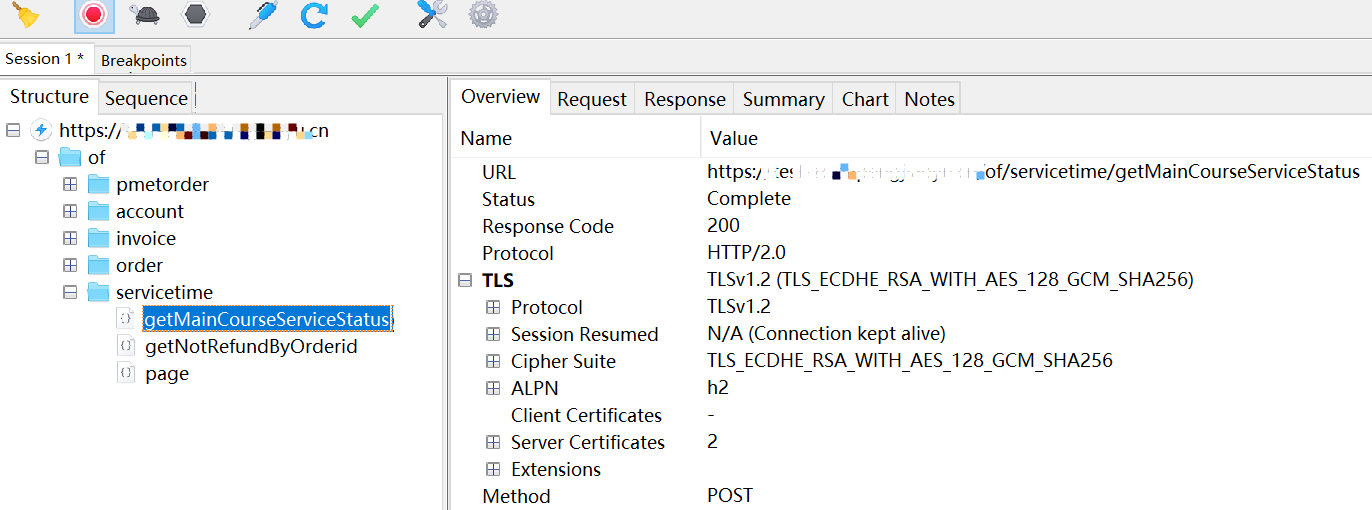
Task: Open the gear Settings icon
Action: [483, 14]
